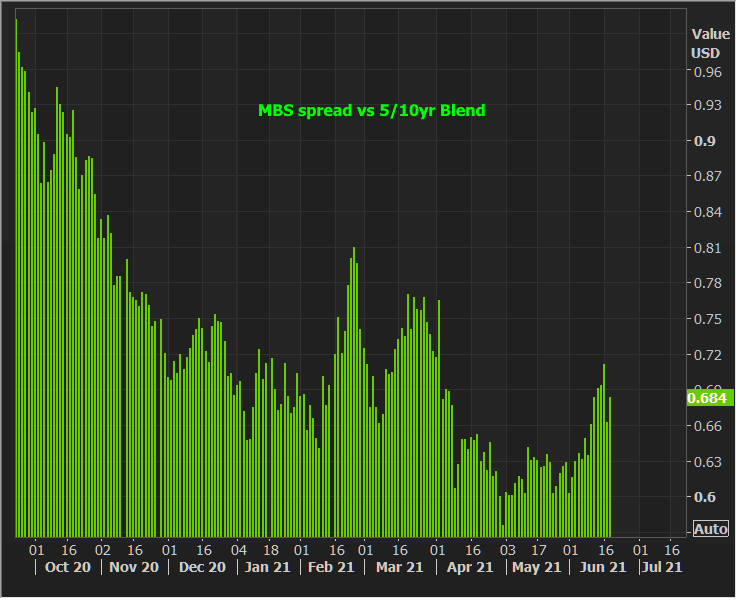Click the Jul 21 month label

pos(661,567)
